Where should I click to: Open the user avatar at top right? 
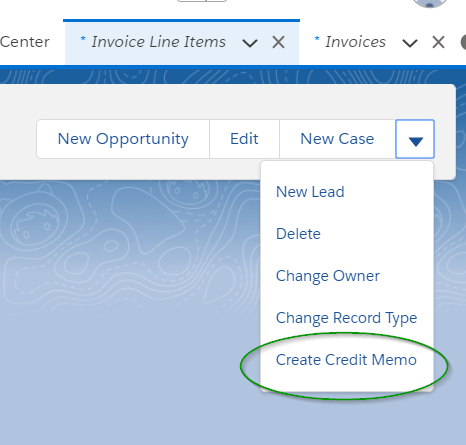[430, 3]
